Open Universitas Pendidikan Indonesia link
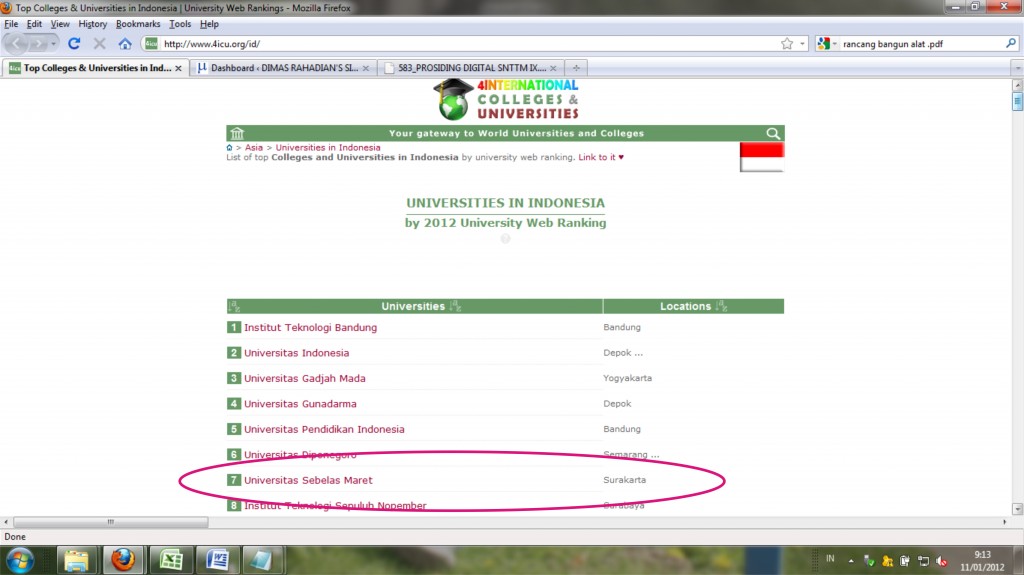This screenshot has height=575, width=1024. (x=325, y=429)
